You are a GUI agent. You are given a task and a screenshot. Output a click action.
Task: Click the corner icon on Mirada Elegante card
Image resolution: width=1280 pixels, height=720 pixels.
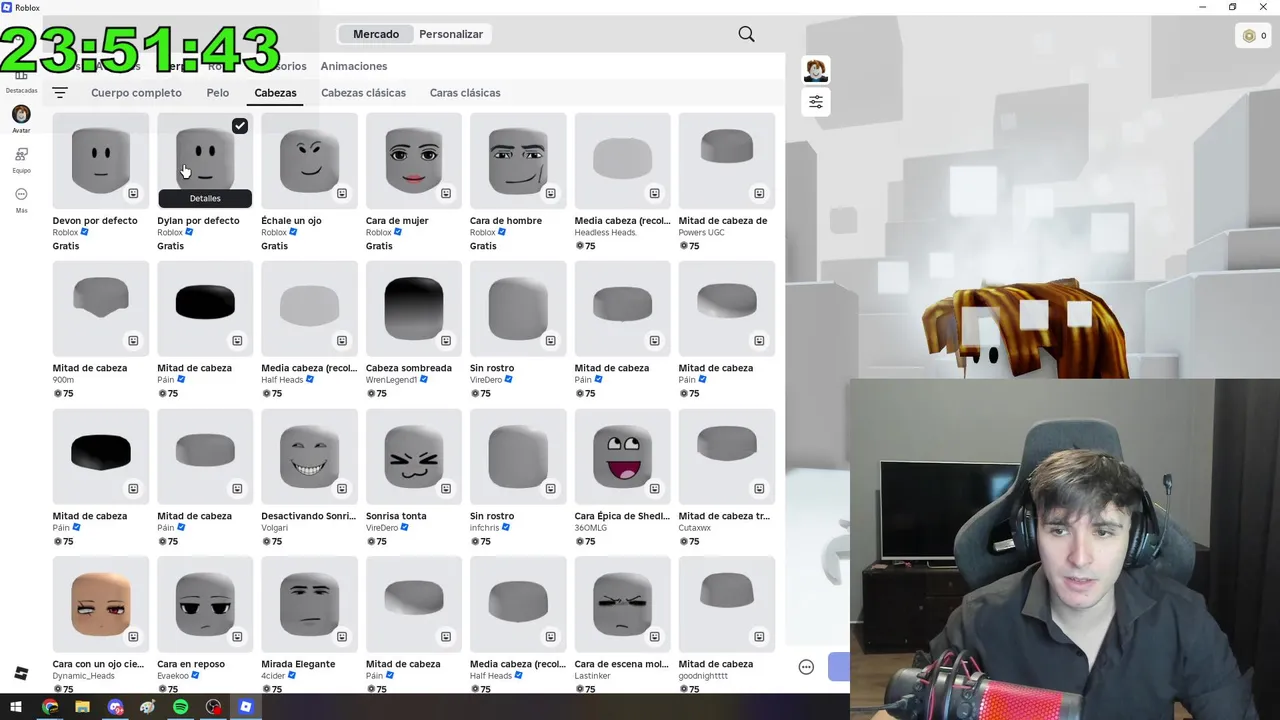coord(342,637)
